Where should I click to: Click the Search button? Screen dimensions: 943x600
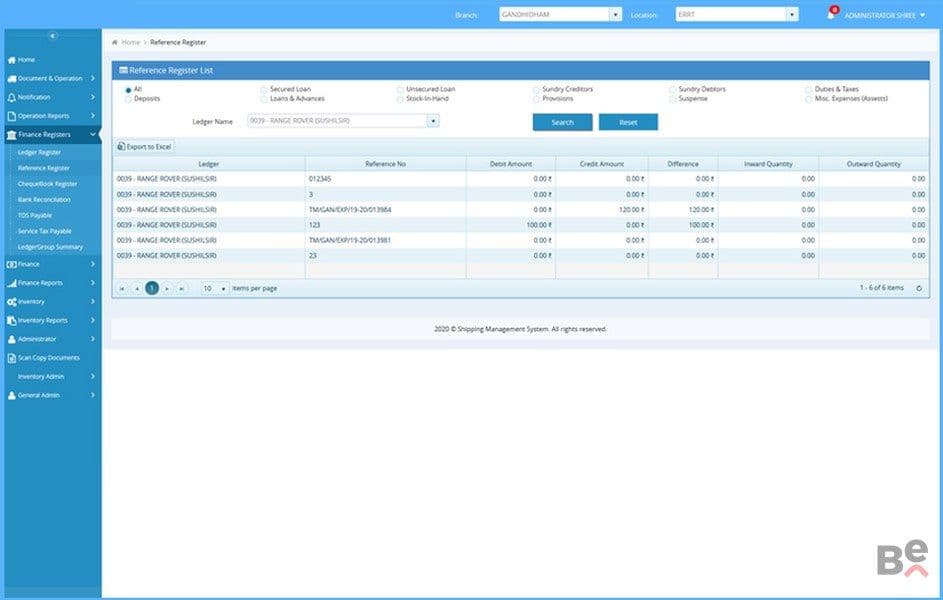562,122
